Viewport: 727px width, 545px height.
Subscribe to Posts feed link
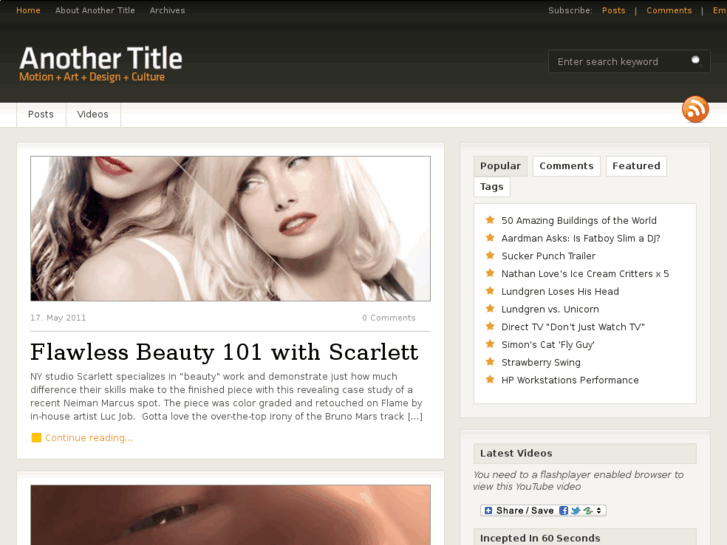tap(613, 10)
